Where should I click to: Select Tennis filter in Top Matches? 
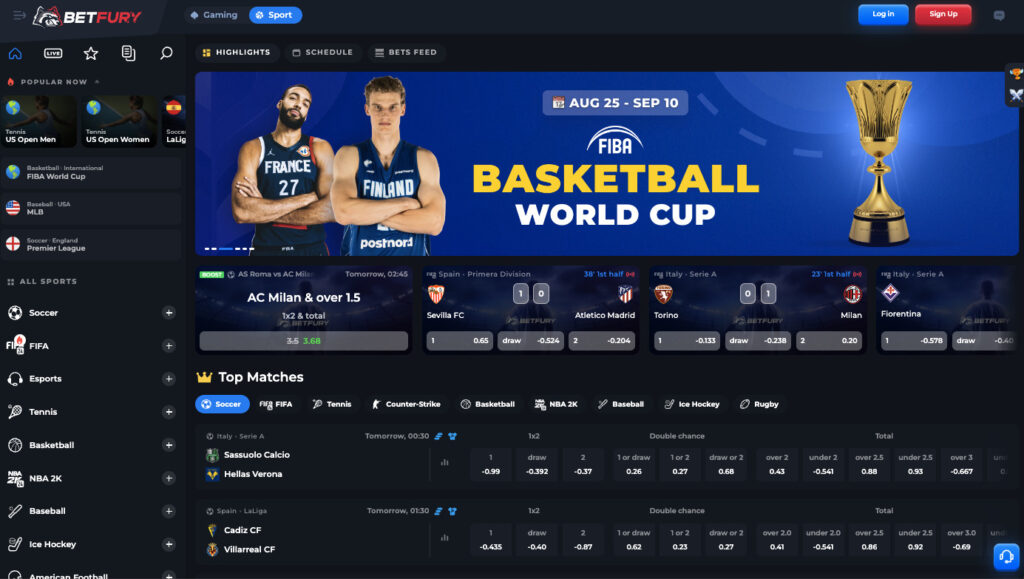[x=332, y=405]
